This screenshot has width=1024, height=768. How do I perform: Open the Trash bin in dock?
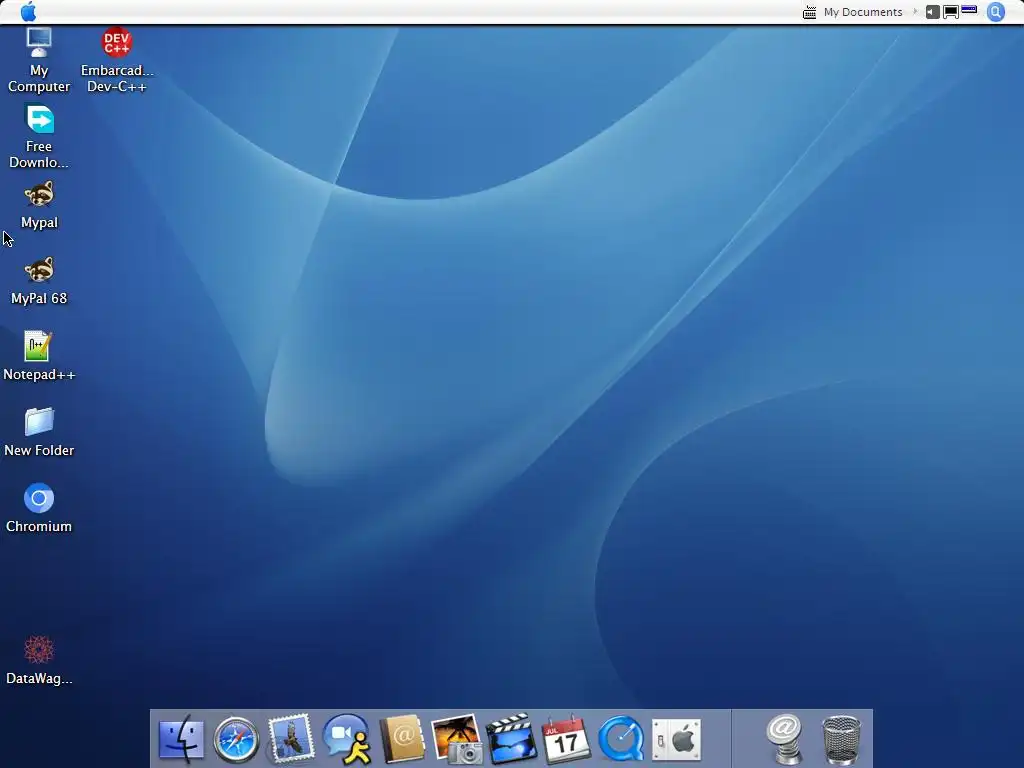(x=841, y=739)
